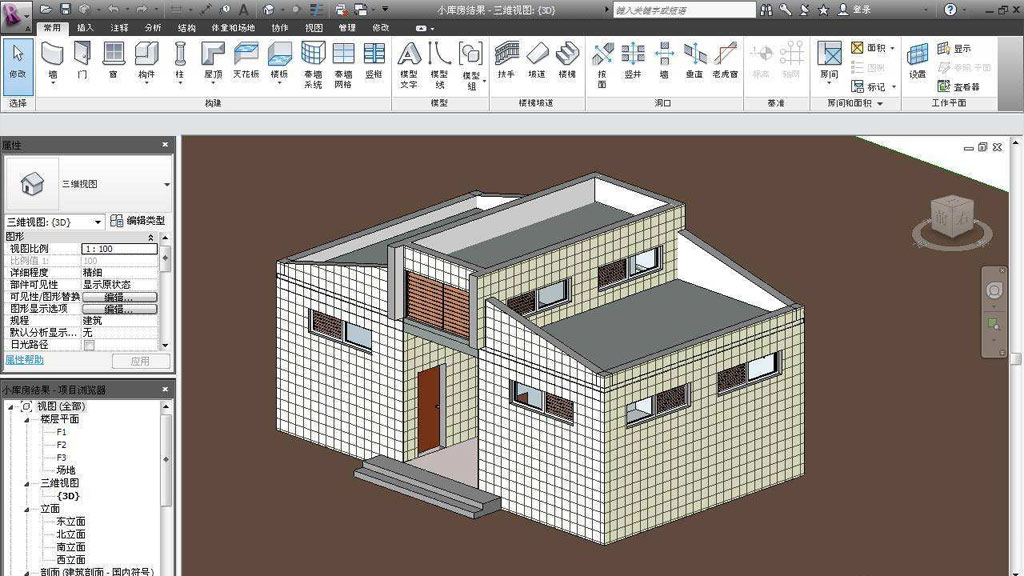Click the 竖井 (Shaft) opening tool
This screenshot has height=576, width=1024.
[x=633, y=58]
